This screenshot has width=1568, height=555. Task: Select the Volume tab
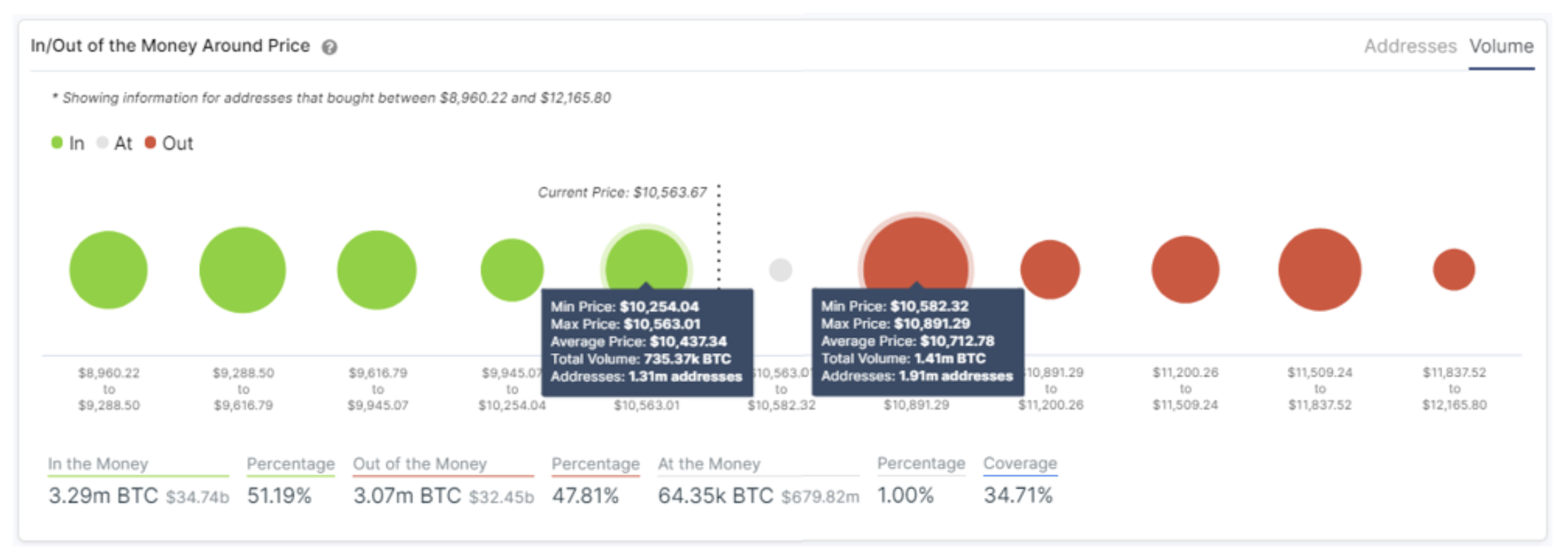[x=1501, y=47]
